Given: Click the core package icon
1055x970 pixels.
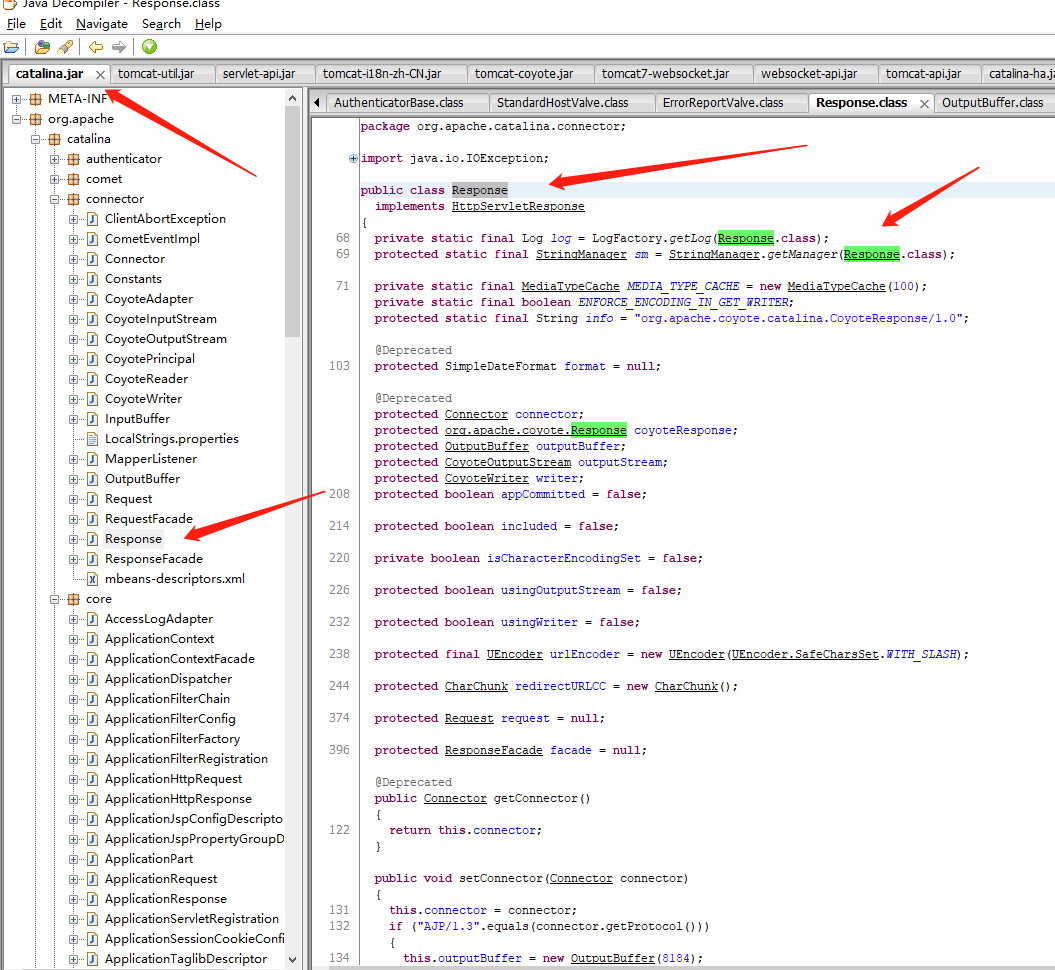Looking at the screenshot, I should click(x=73, y=599).
